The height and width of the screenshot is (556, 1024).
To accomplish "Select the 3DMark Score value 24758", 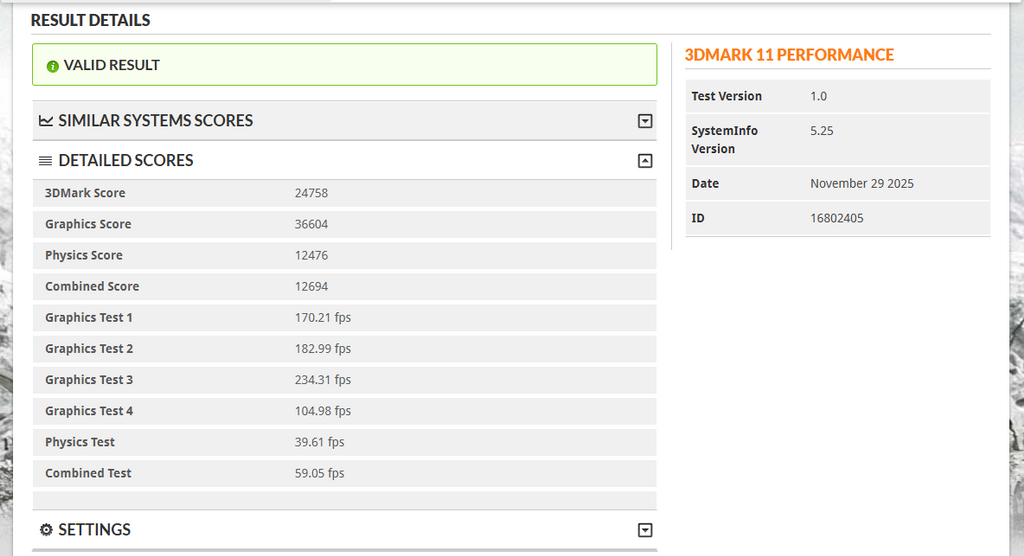I will 312,193.
